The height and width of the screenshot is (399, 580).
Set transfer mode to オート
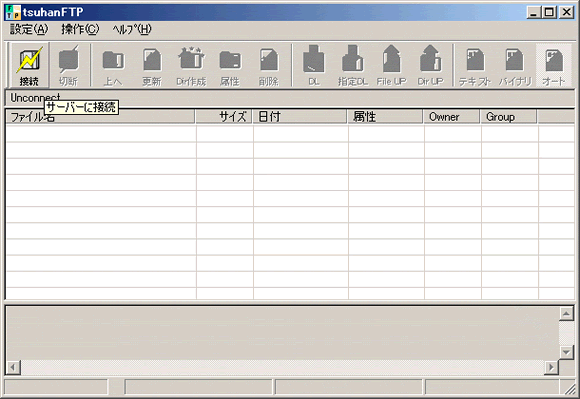(x=554, y=65)
